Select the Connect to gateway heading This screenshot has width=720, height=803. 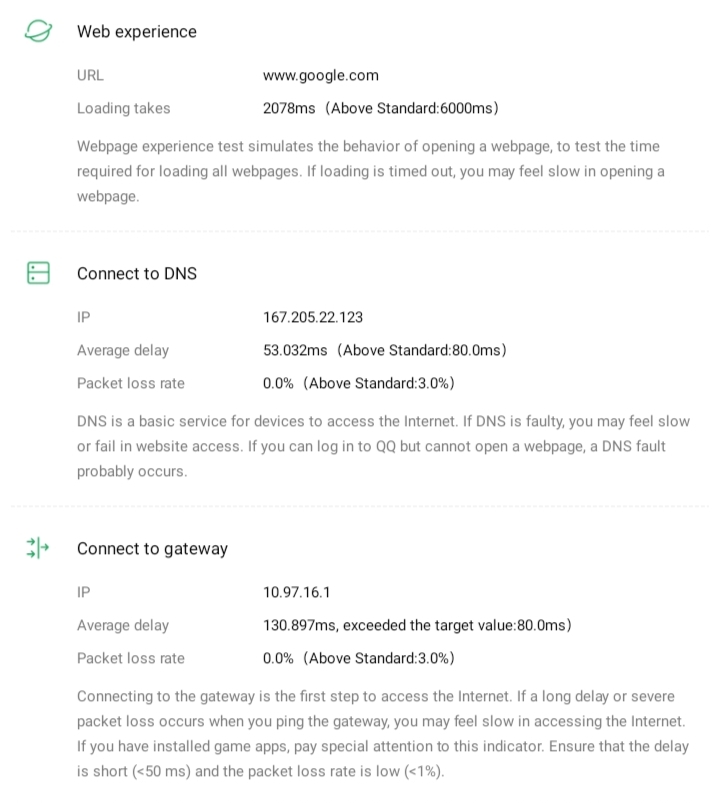pos(152,548)
